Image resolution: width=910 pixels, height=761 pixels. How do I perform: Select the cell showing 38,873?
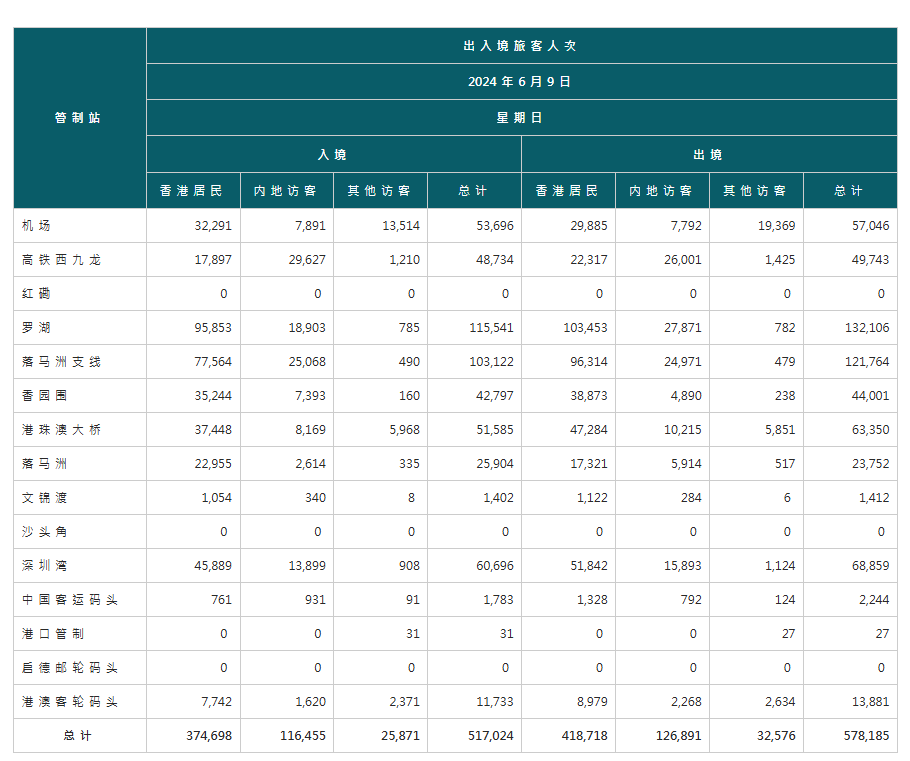568,396
